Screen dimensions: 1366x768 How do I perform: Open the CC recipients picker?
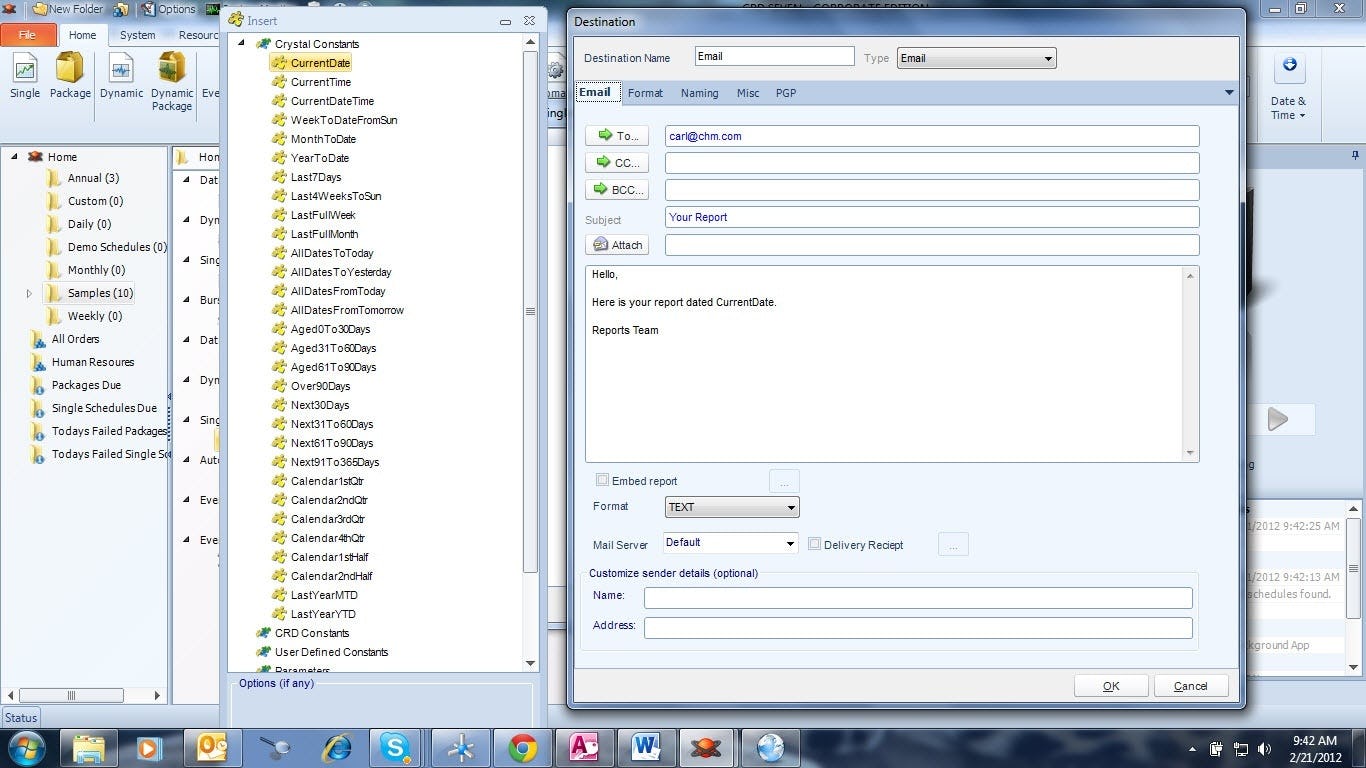pos(616,162)
